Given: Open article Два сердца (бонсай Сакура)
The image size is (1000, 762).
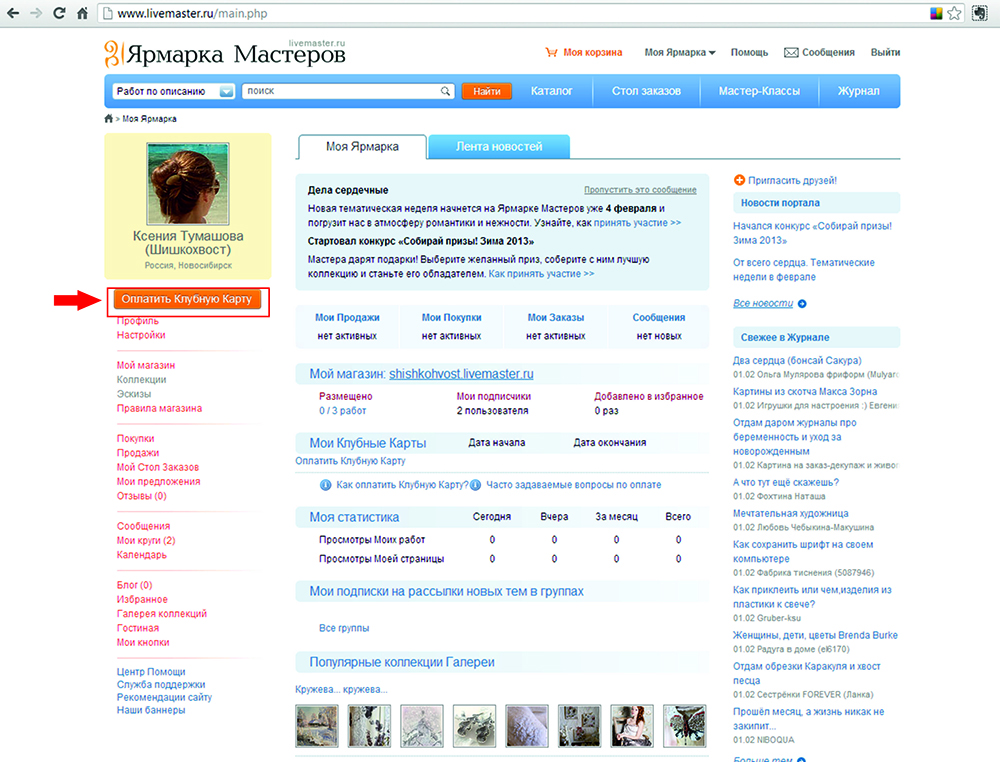Looking at the screenshot, I should (797, 361).
